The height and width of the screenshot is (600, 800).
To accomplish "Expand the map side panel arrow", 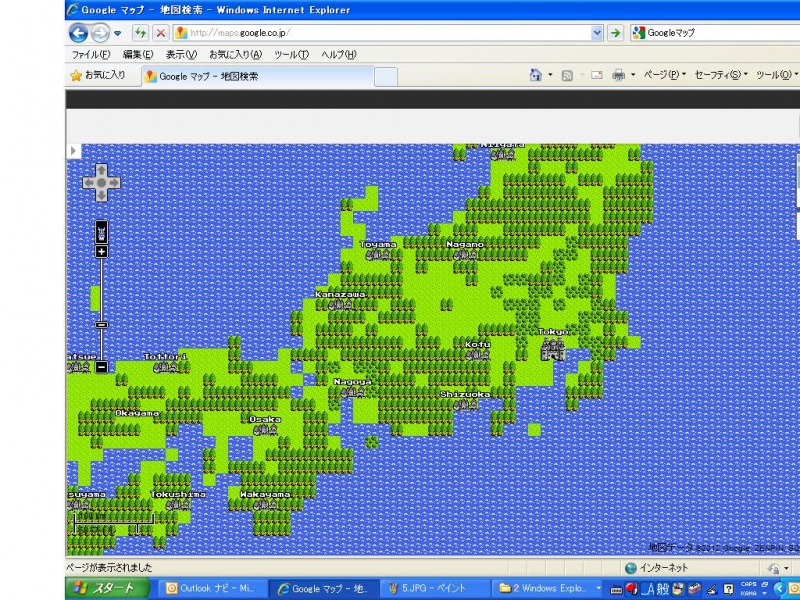I will (x=73, y=151).
